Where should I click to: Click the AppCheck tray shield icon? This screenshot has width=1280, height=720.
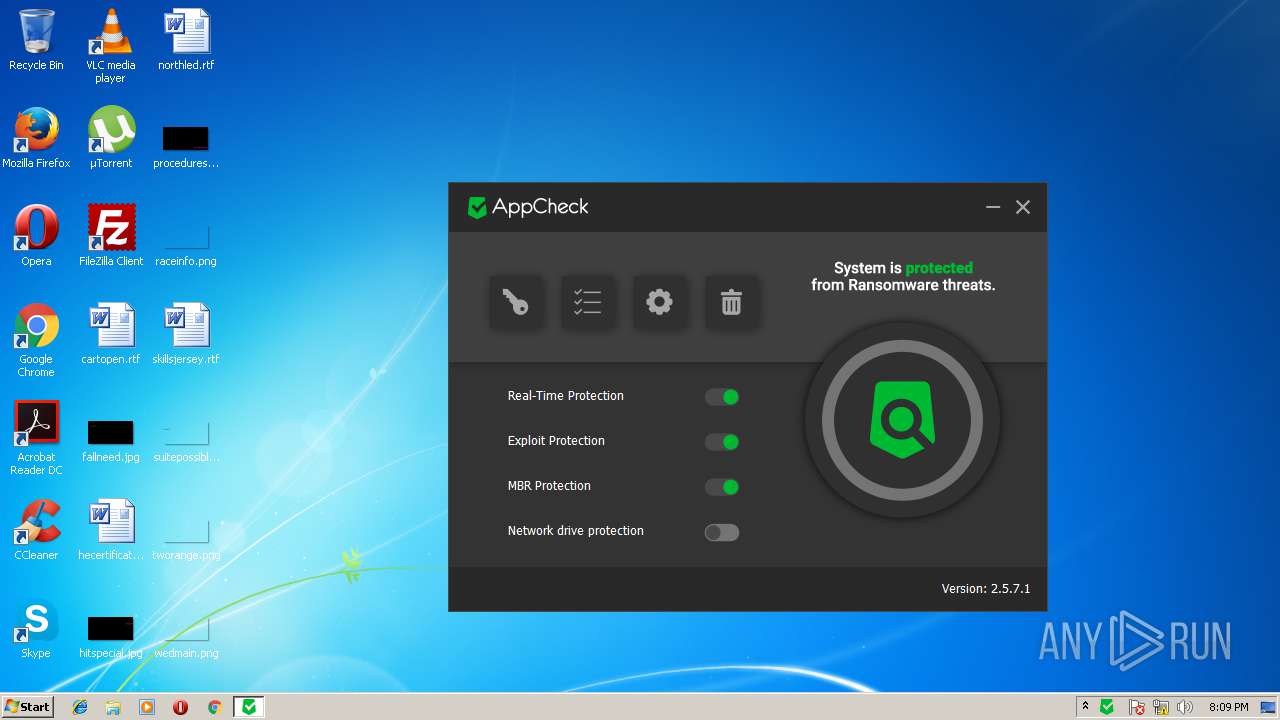[1107, 707]
